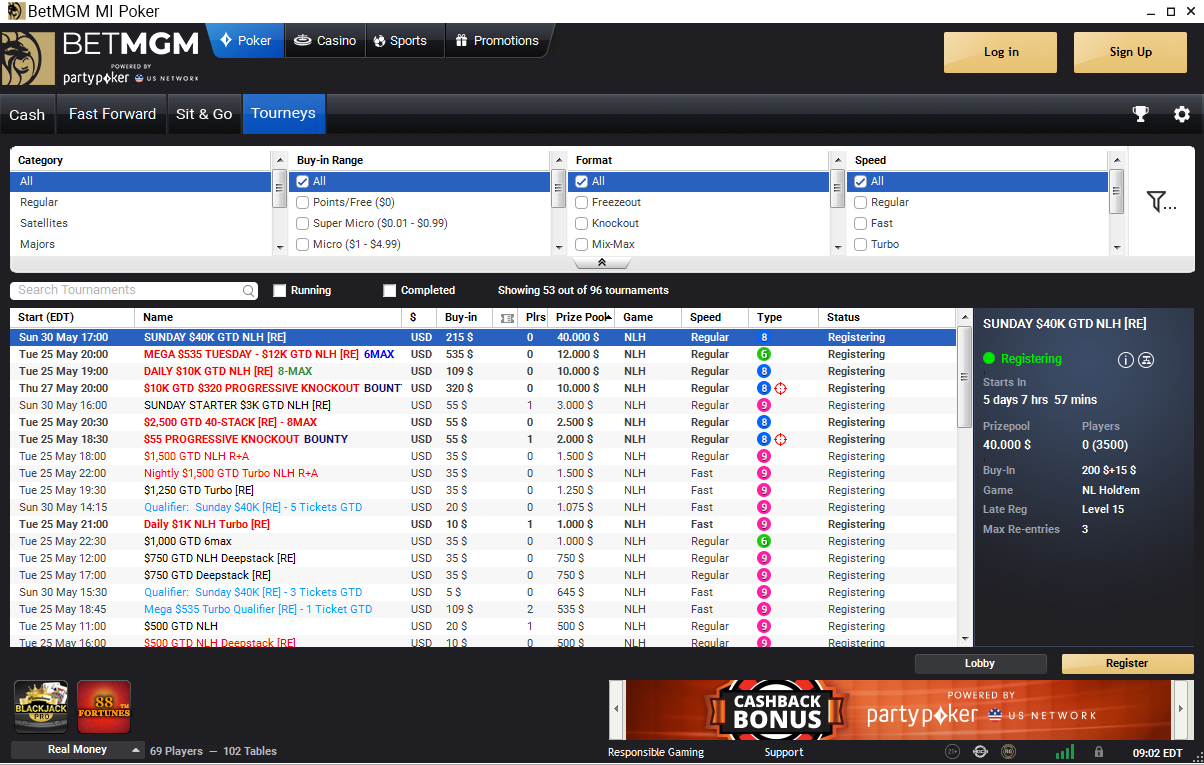The height and width of the screenshot is (765, 1204).
Task: Click the Register button
Action: pyautogui.click(x=1127, y=663)
